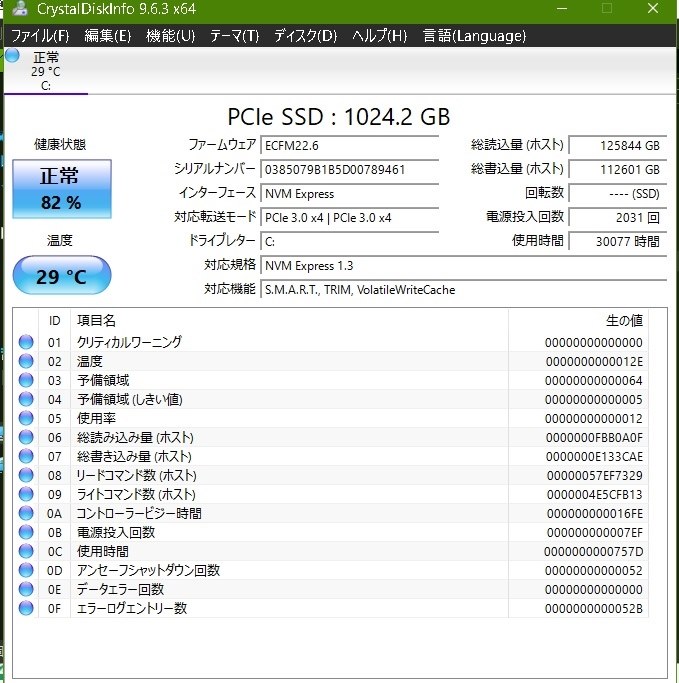Open the 編集(E) menu
The width and height of the screenshot is (679, 683).
click(108, 36)
